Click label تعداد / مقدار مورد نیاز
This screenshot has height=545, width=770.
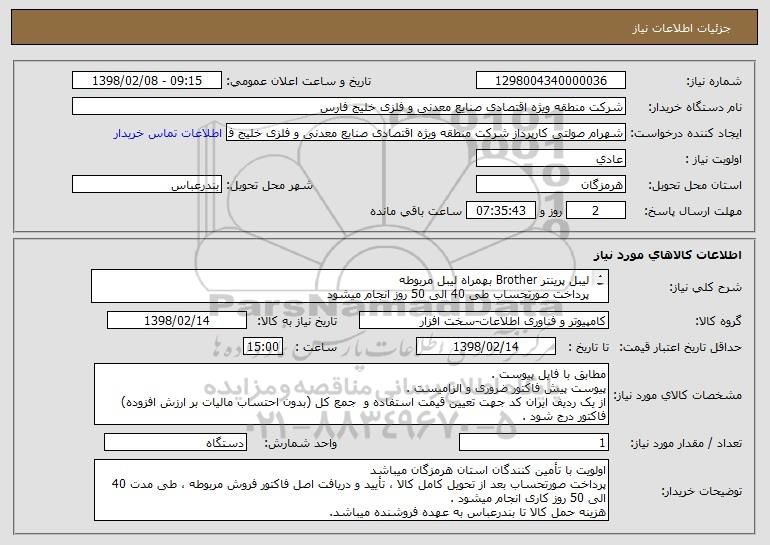click(x=686, y=443)
